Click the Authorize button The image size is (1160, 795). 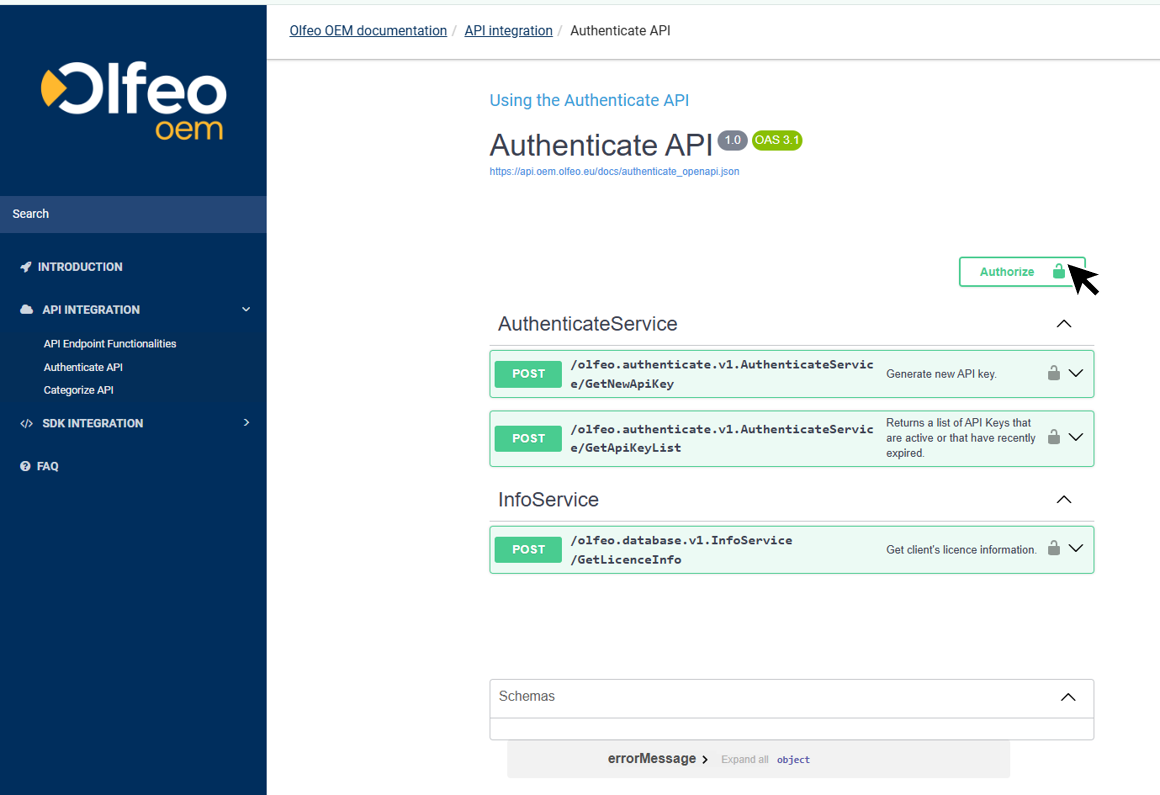tap(1022, 271)
